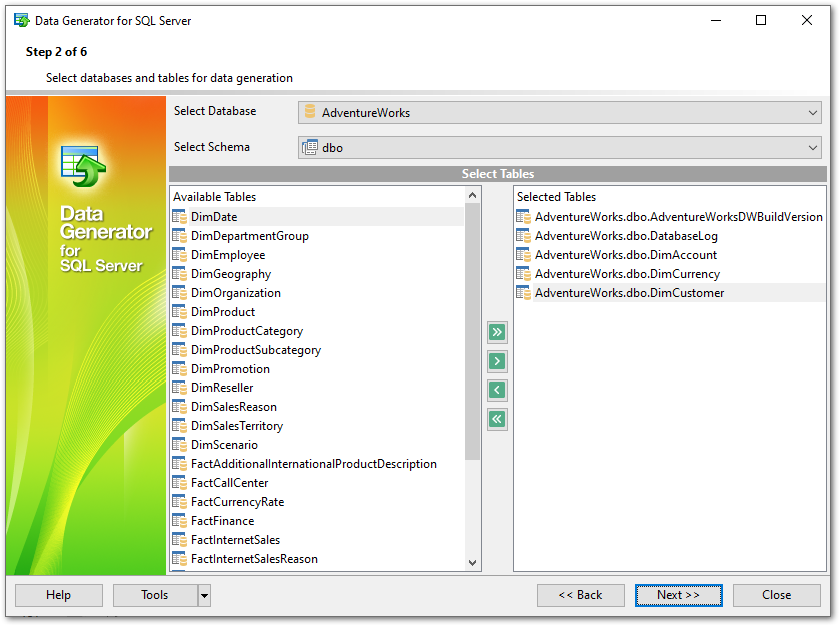Select DimPromotion in Available Tables

[318, 369]
